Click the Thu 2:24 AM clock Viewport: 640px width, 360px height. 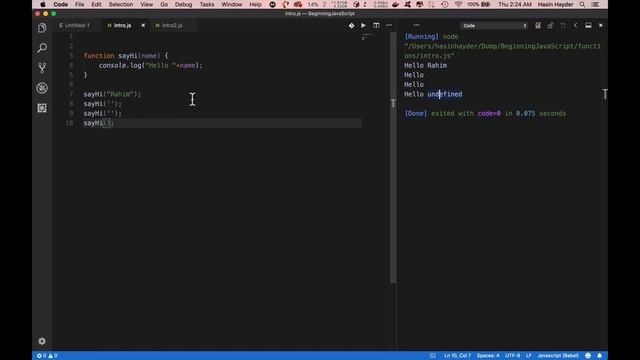(x=515, y=4)
